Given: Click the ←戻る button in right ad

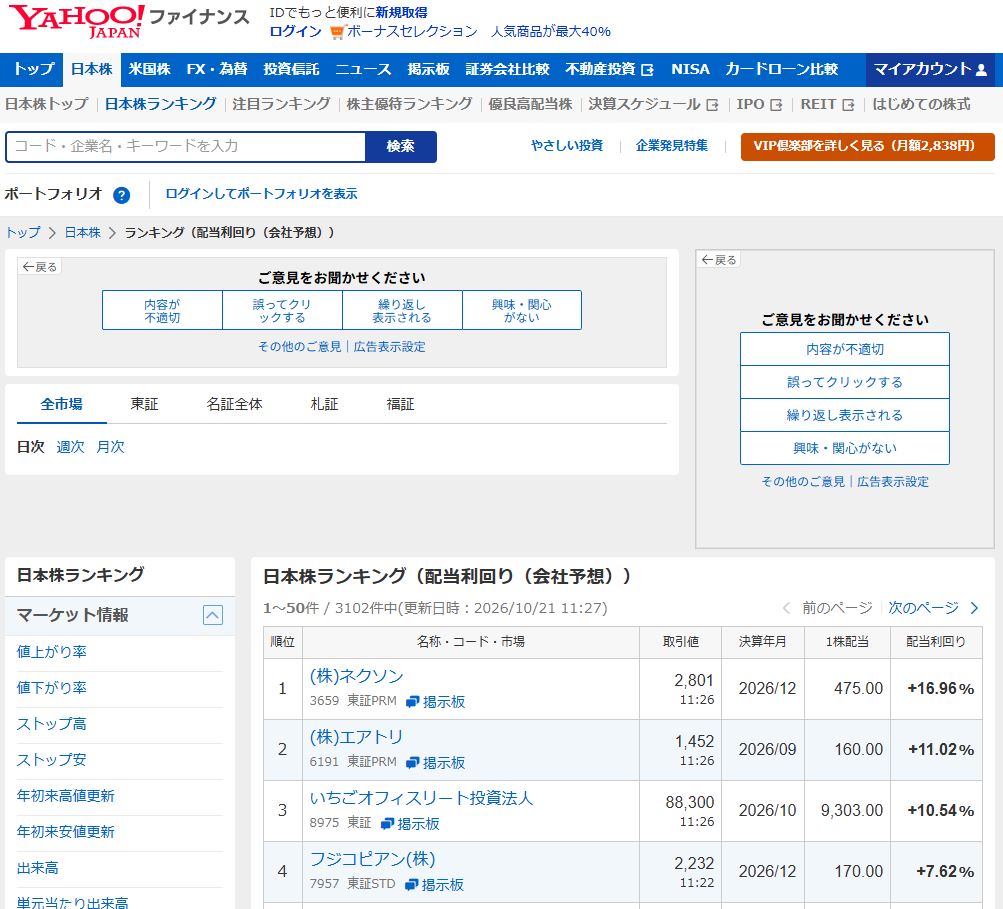Looking at the screenshot, I should pyautogui.click(x=719, y=260).
